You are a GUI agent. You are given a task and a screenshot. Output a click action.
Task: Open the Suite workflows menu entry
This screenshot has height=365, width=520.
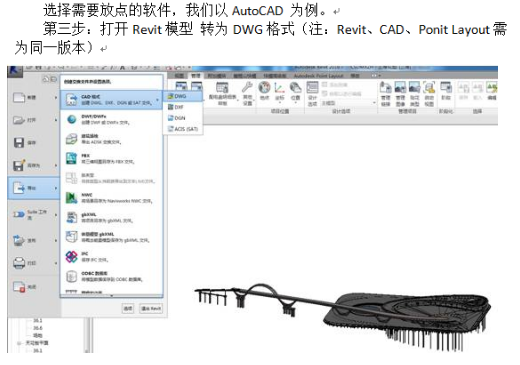click(33, 214)
